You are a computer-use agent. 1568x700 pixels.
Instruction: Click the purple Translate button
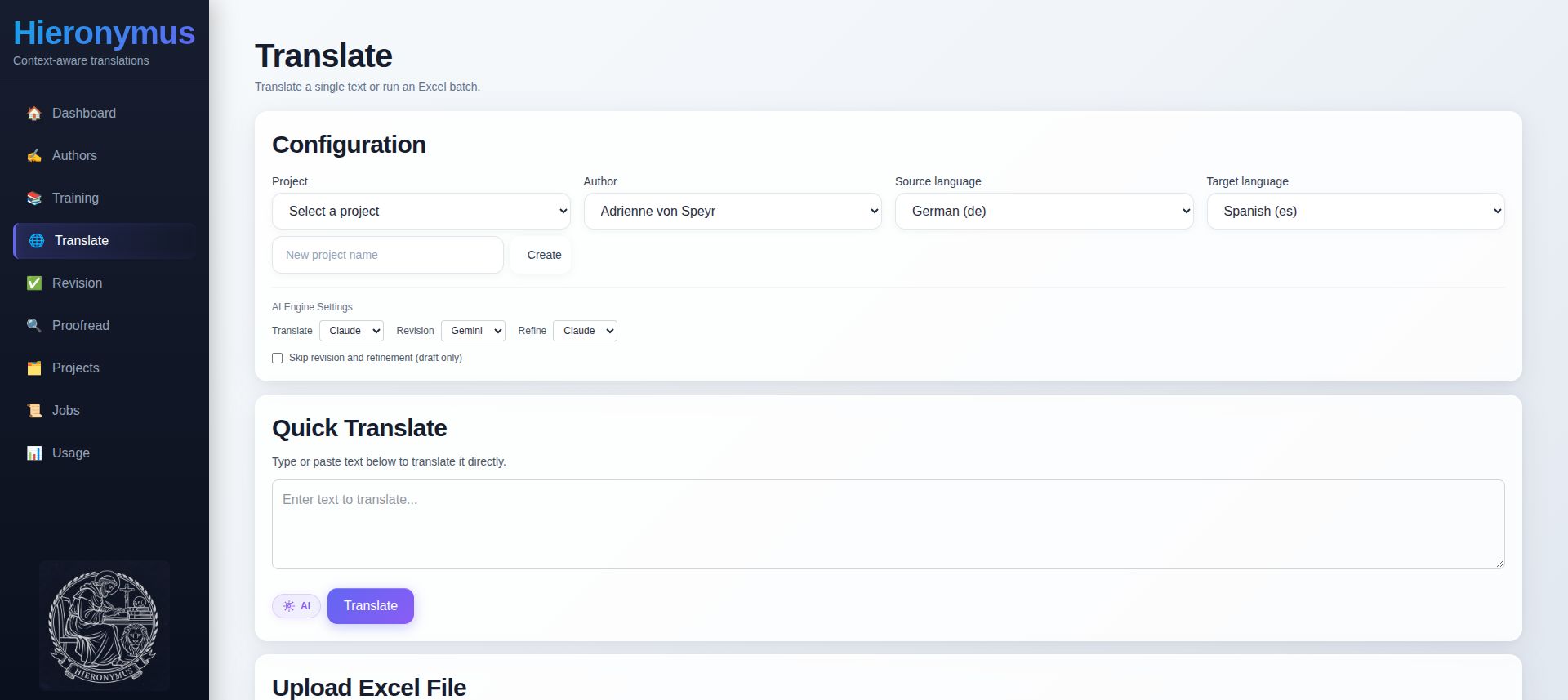click(x=371, y=606)
